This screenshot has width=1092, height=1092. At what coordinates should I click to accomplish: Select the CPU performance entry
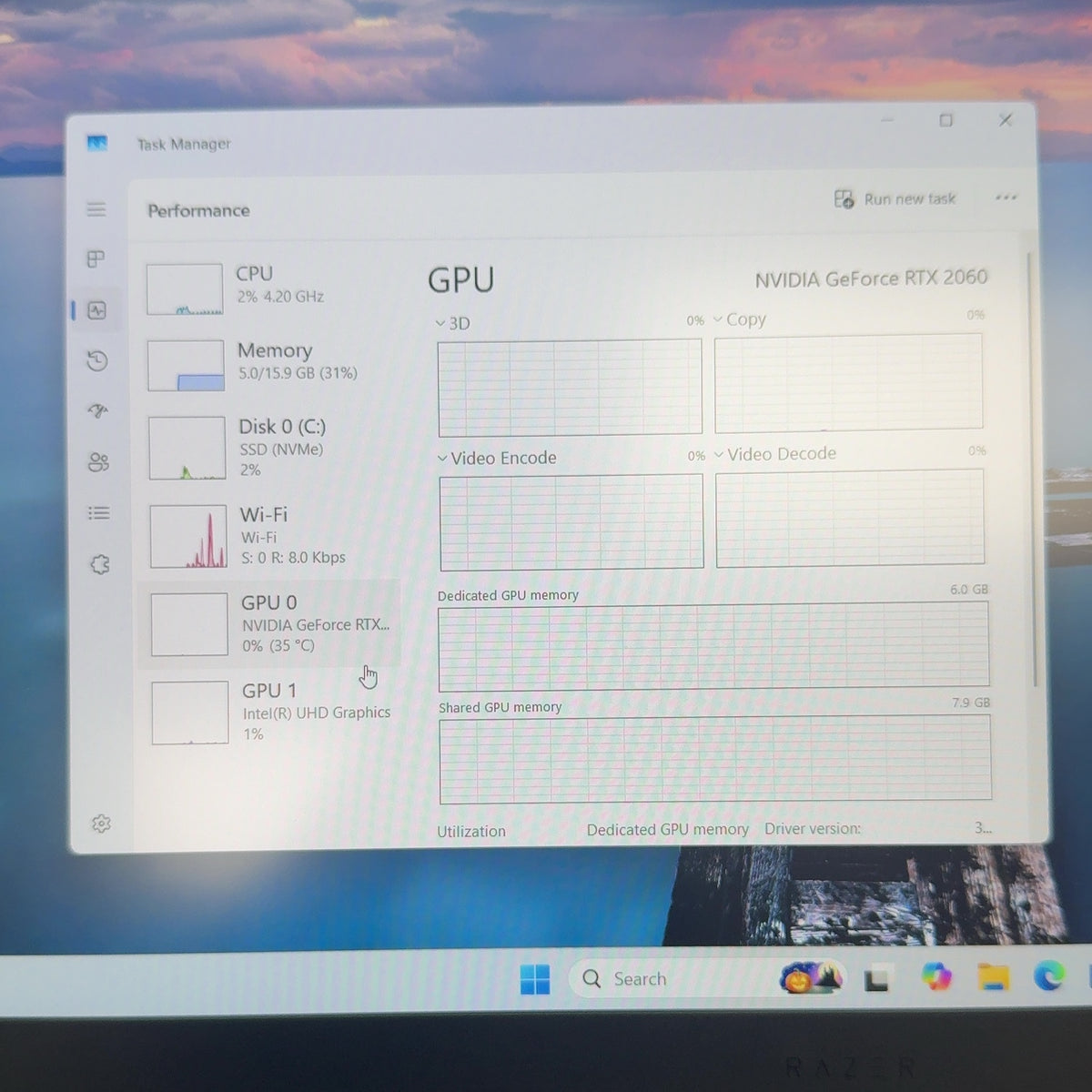(269, 288)
